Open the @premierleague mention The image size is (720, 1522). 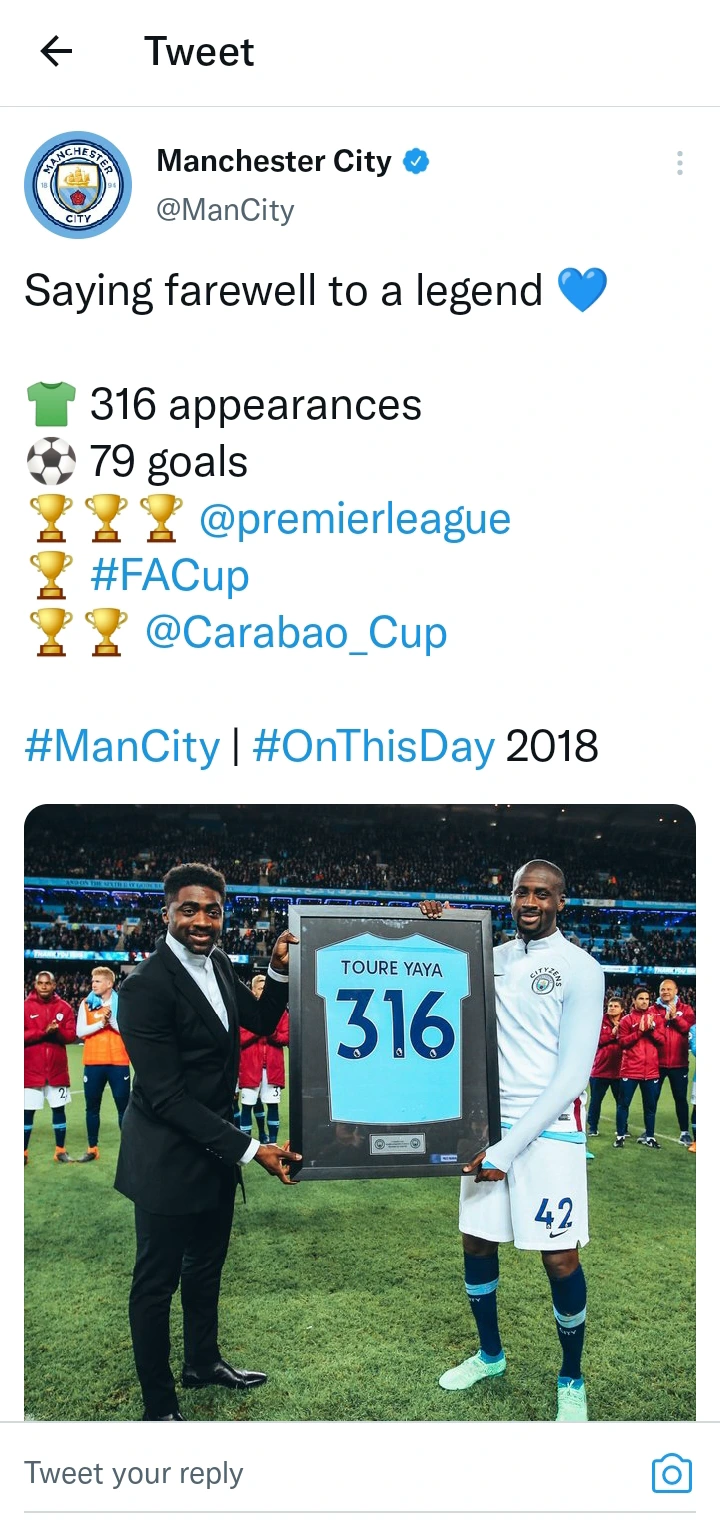(355, 519)
